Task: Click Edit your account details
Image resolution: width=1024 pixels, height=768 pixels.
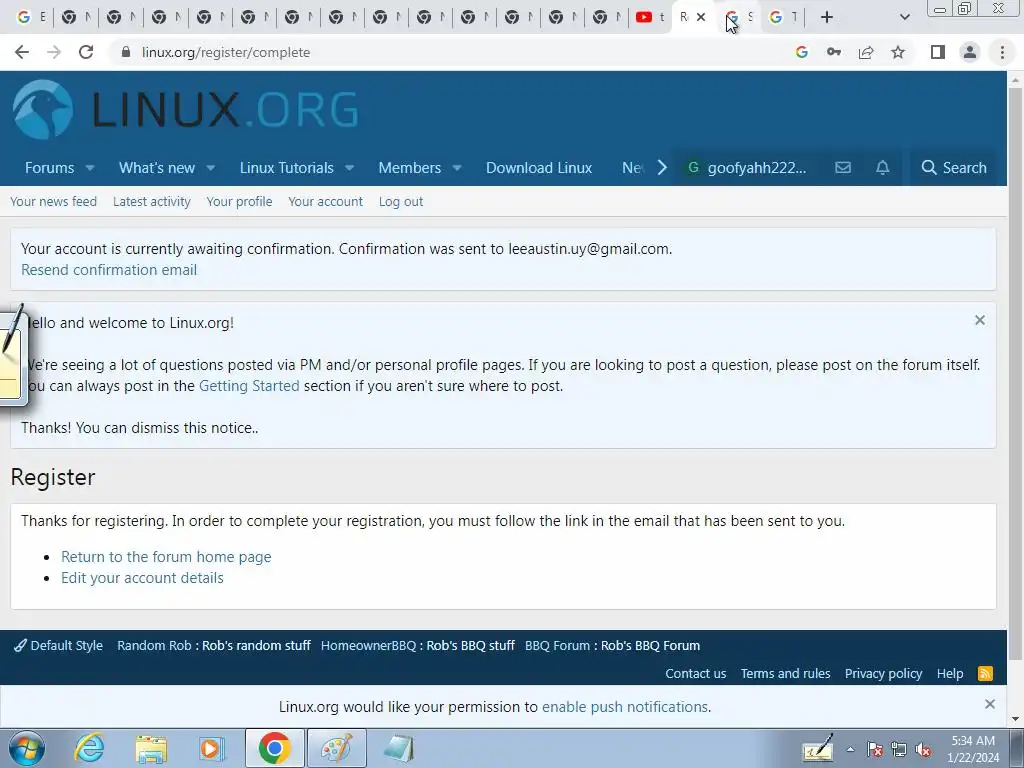Action: tap(142, 578)
